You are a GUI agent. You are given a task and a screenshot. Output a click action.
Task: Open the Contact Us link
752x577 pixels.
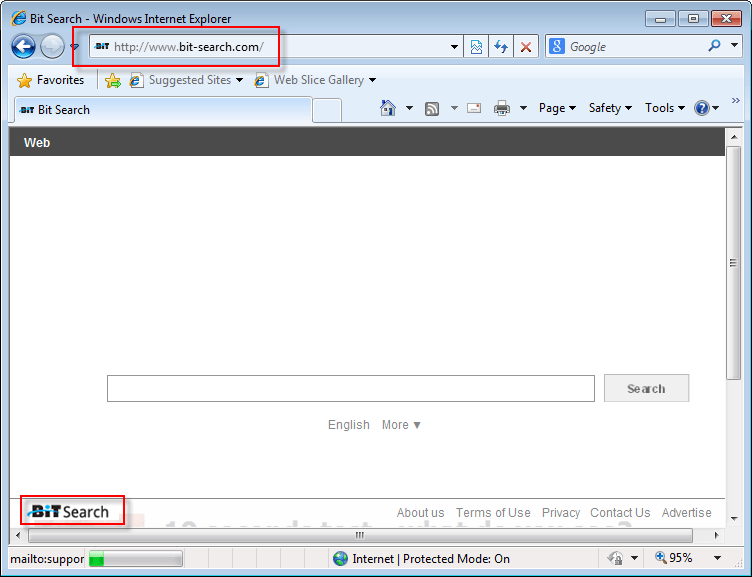pyautogui.click(x=620, y=513)
